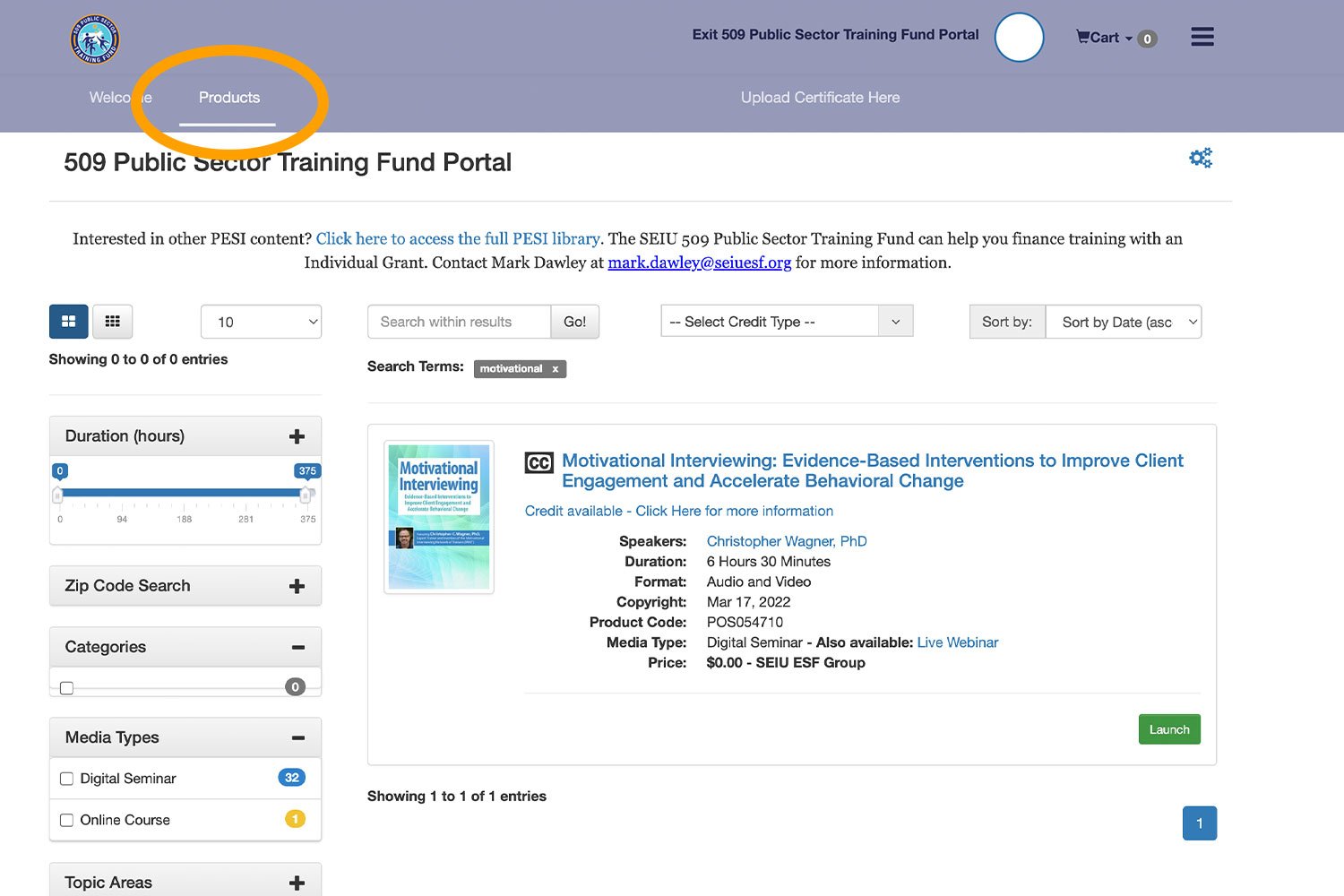The width and height of the screenshot is (1344, 896).
Task: Check the empty Categories checkbox
Action: [66, 688]
